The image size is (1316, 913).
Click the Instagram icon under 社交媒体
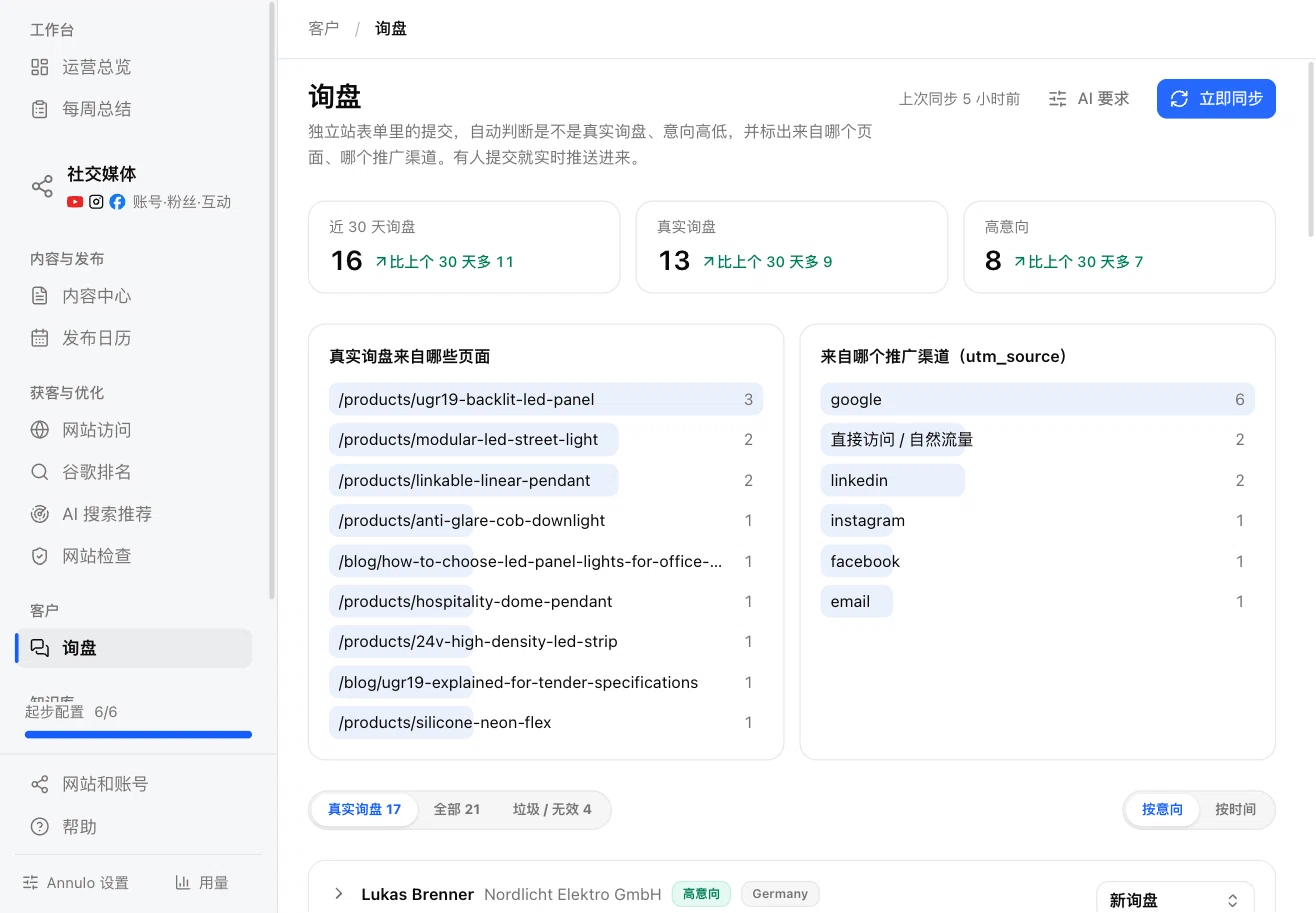coord(96,202)
